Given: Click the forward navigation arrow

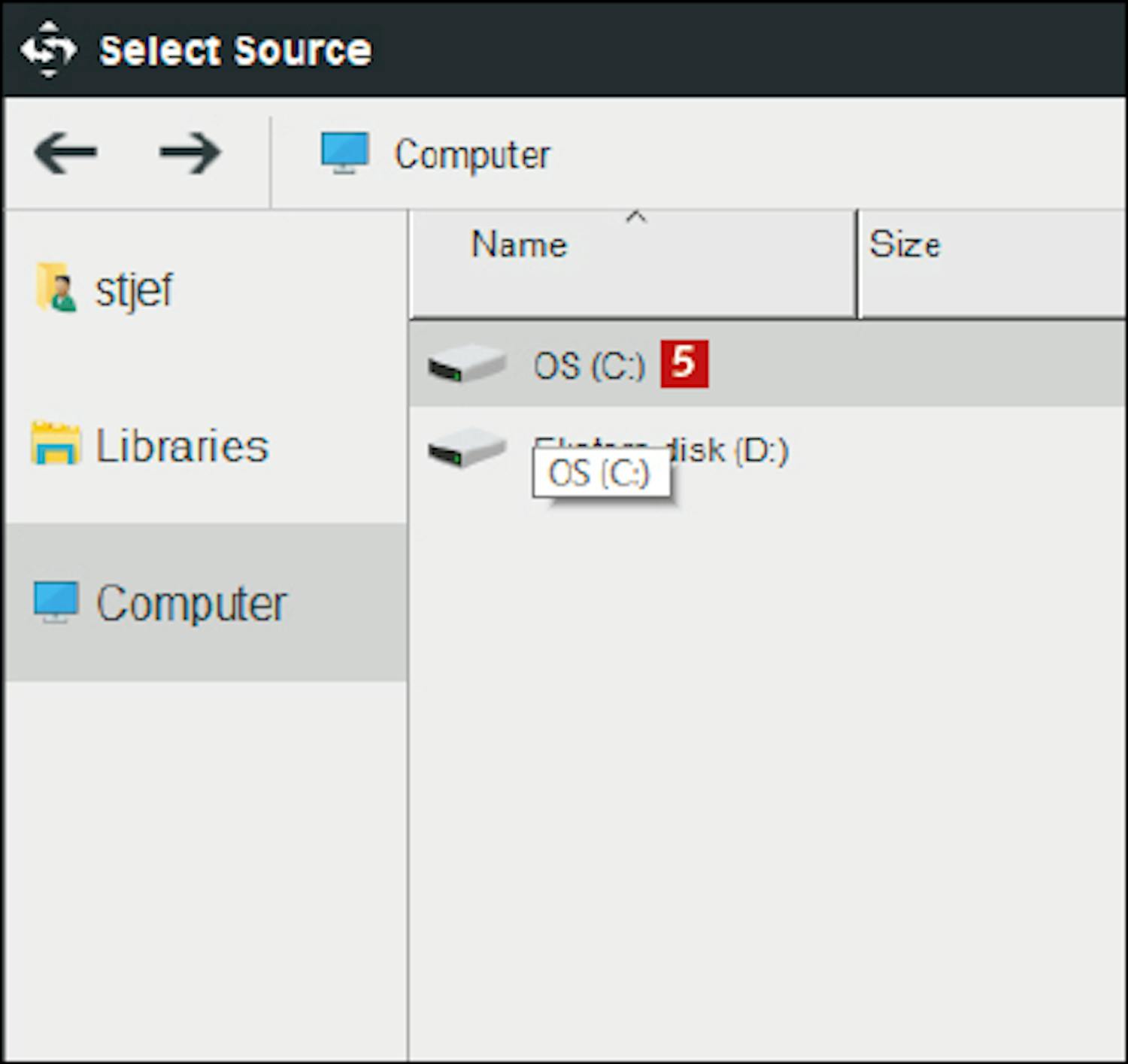Looking at the screenshot, I should pos(190,153).
